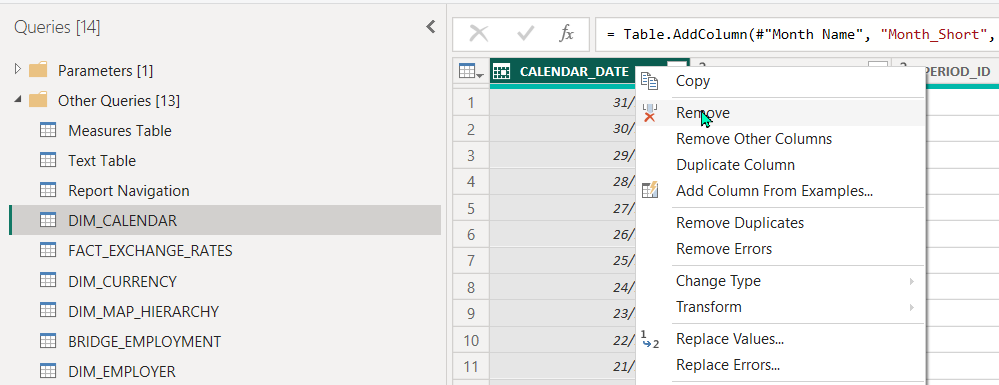This screenshot has height=385, width=999.
Task: Expand the Parameters [1] folder
Action: pyautogui.click(x=18, y=69)
